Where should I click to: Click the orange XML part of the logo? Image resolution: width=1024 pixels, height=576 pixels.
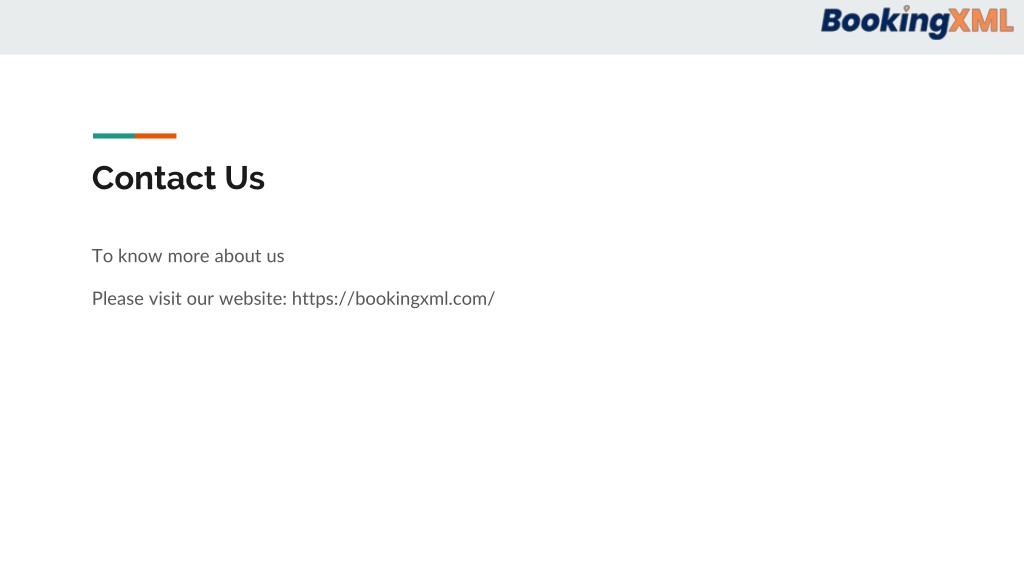coord(981,20)
